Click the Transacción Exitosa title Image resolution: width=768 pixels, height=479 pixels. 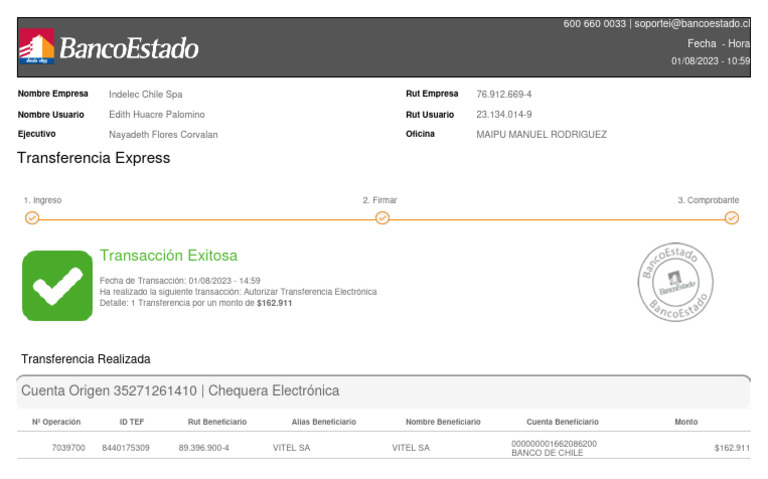click(x=168, y=255)
